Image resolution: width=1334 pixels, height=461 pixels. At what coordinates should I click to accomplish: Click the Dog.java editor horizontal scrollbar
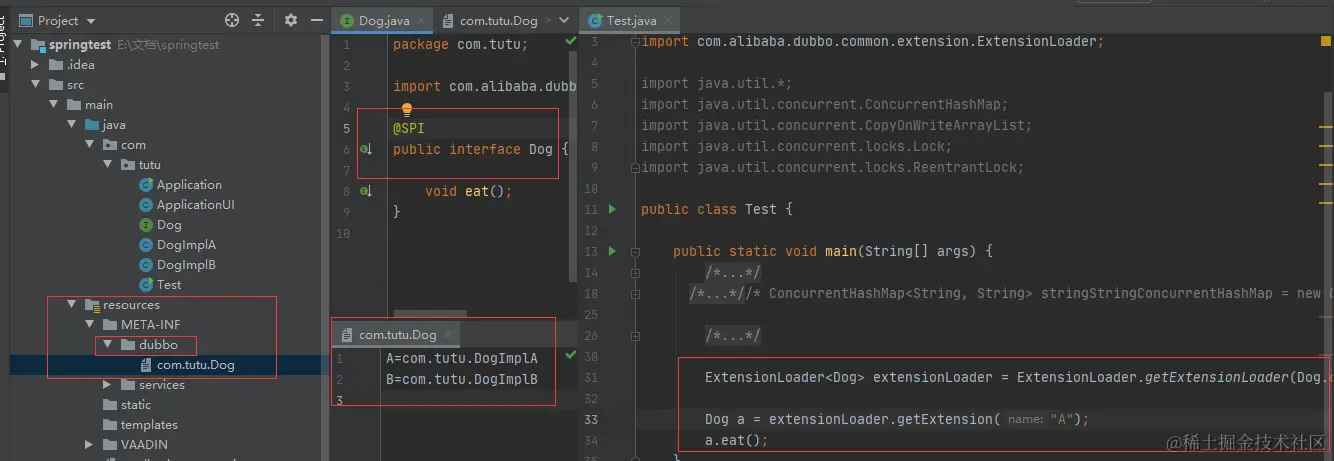pyautogui.click(x=432, y=316)
